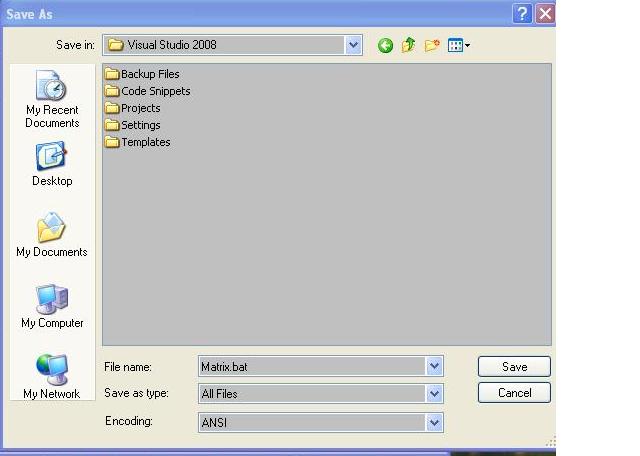This screenshot has width=640, height=456.
Task: Go up one folder level
Action: pyautogui.click(x=408, y=45)
